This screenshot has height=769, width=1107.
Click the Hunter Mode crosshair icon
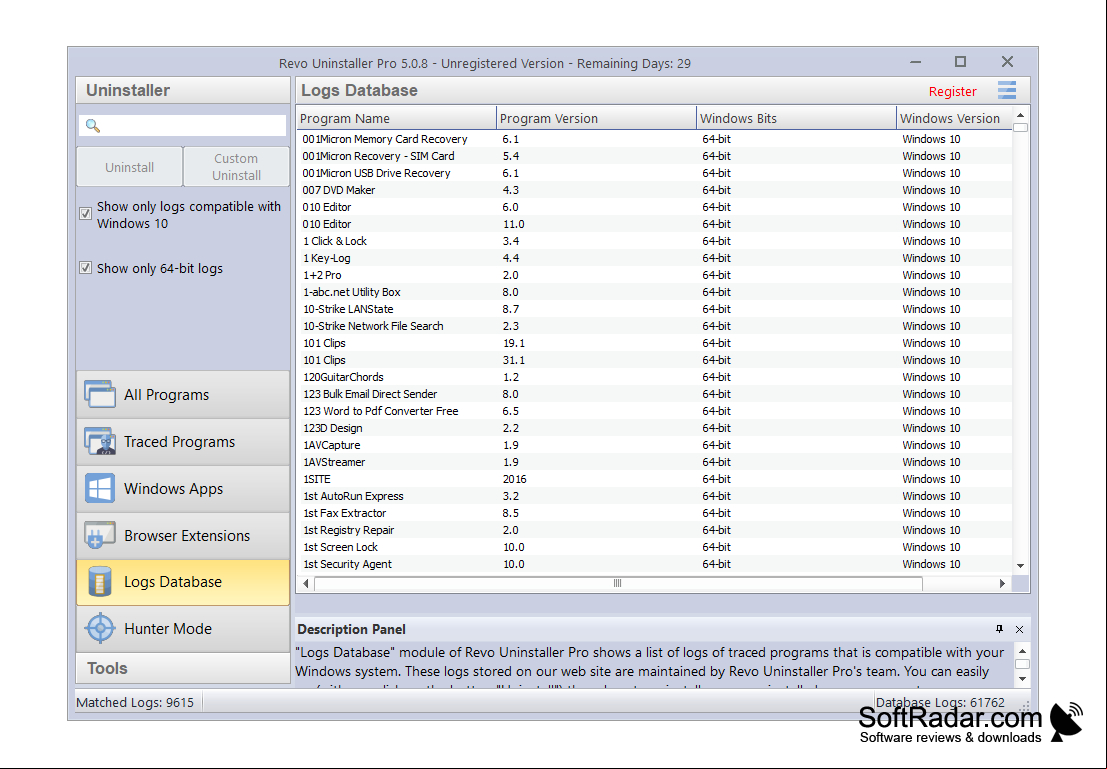click(x=100, y=628)
